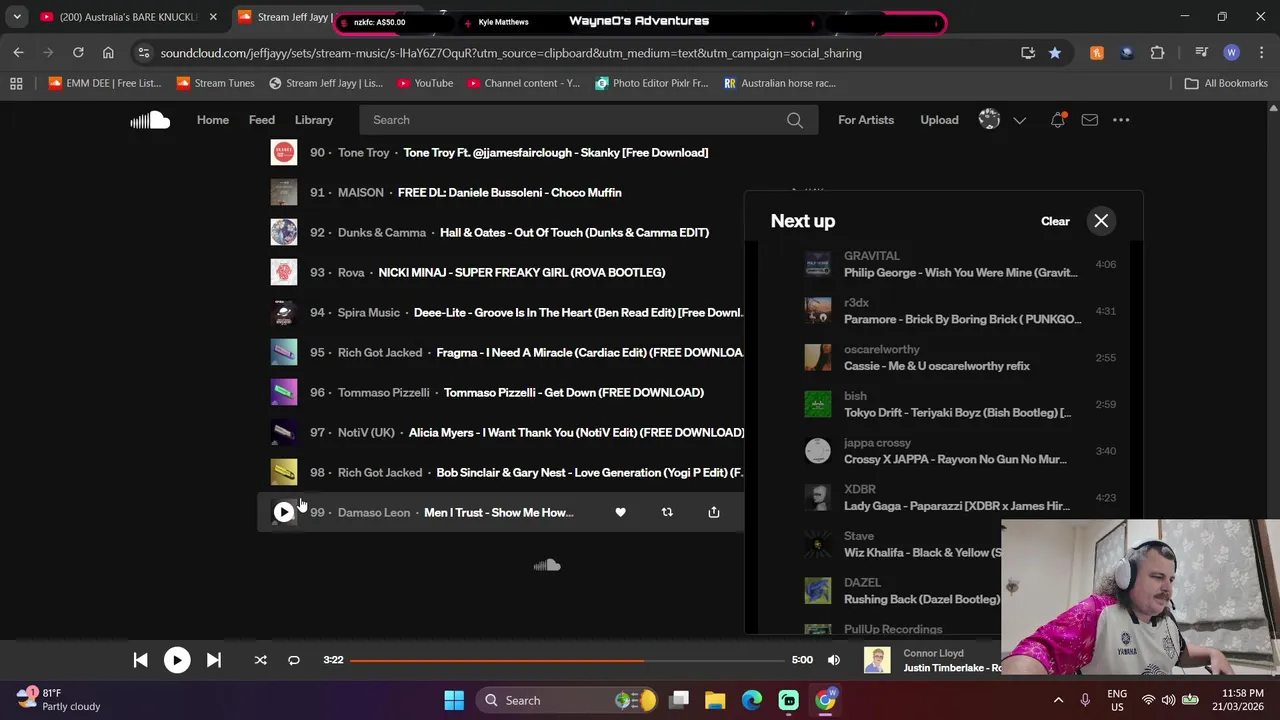Skip to previous track in player bar
The width and height of the screenshot is (1280, 720).
pyautogui.click(x=140, y=660)
